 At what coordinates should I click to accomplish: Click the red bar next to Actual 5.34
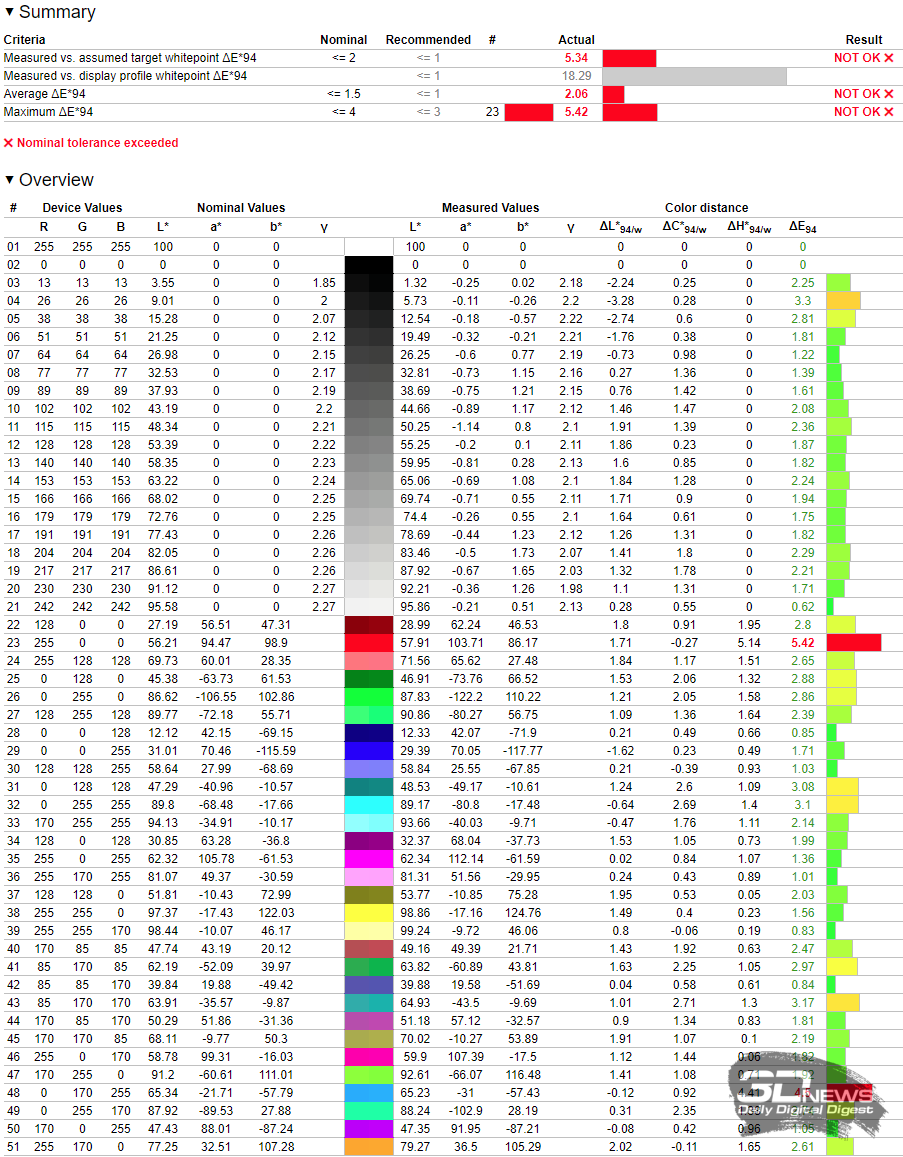629,58
